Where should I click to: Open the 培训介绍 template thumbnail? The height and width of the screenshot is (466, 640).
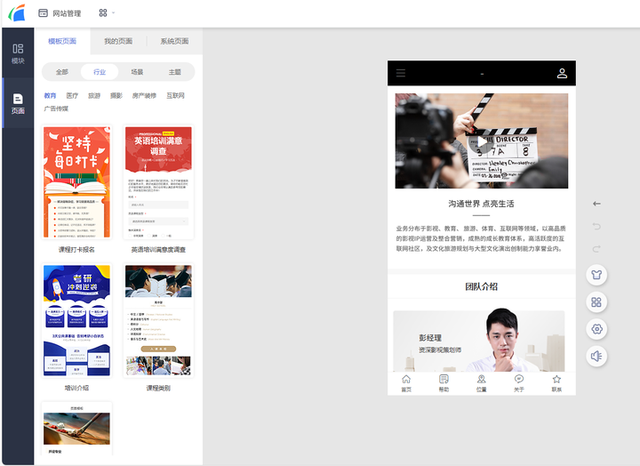77,320
